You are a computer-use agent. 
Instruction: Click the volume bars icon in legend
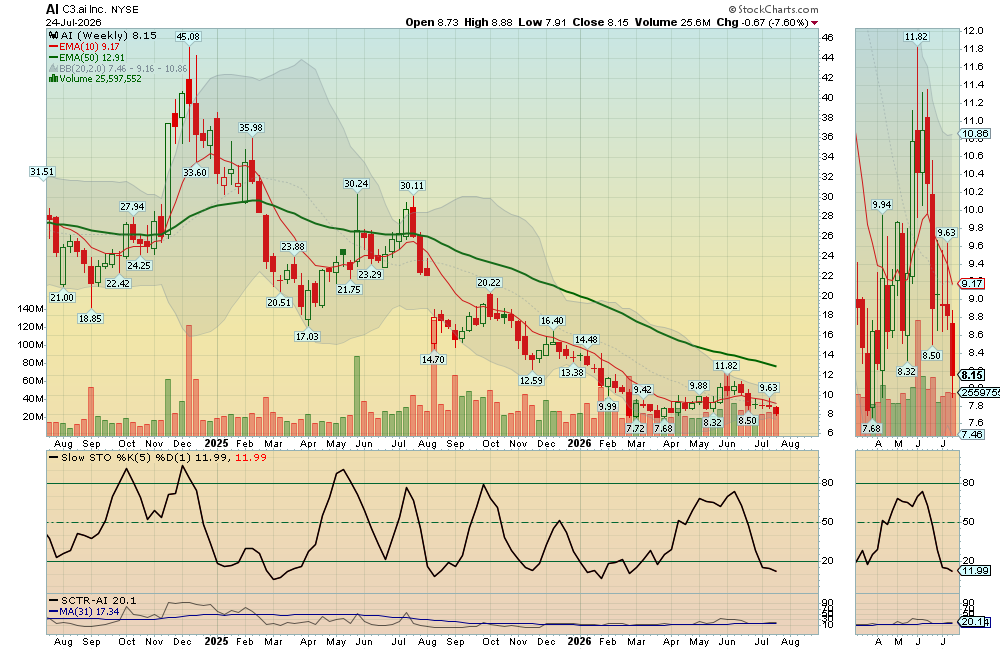[54, 78]
